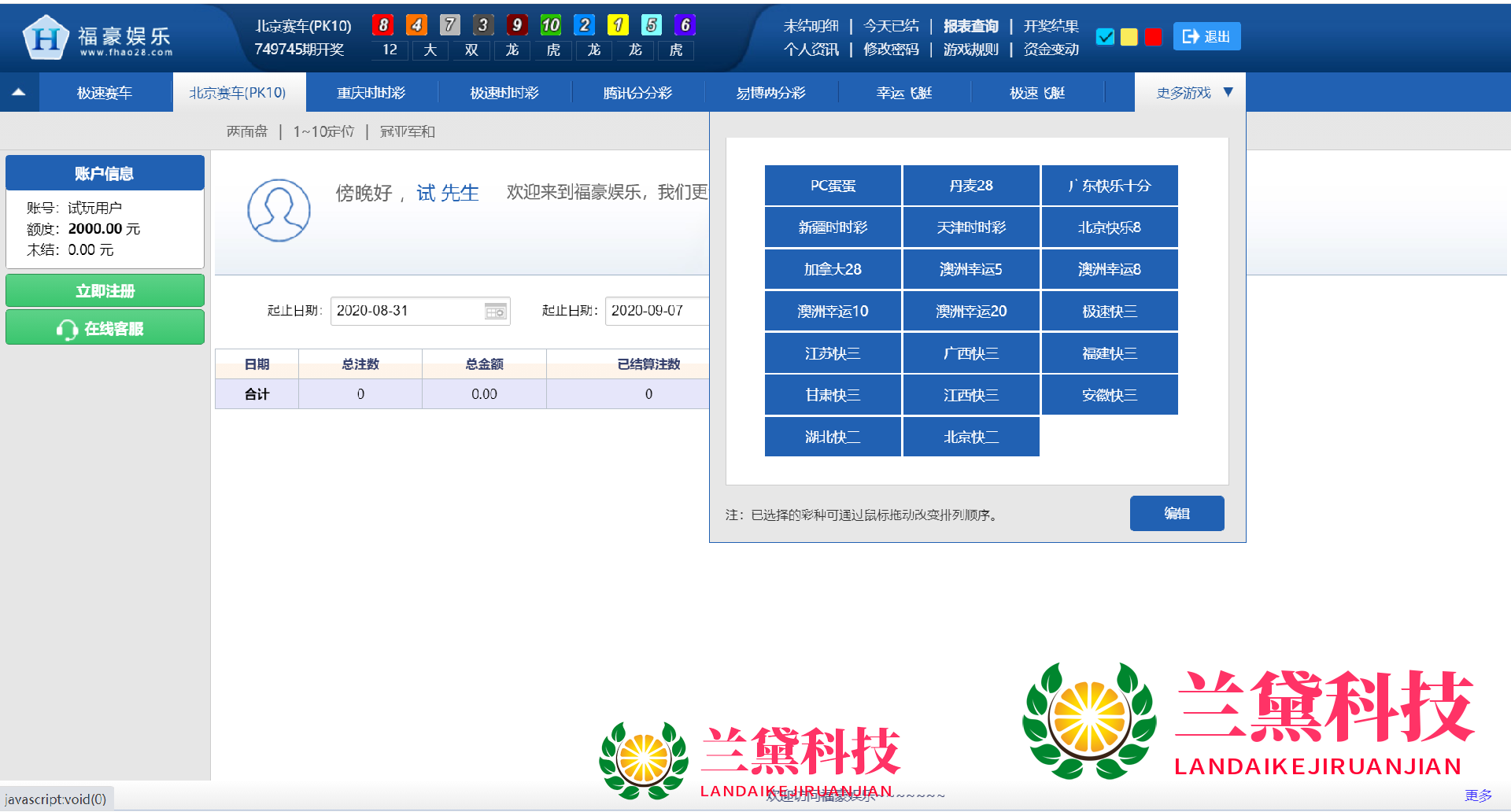The height and width of the screenshot is (812, 1511).
Task: Click the user avatar icon
Action: (279, 210)
